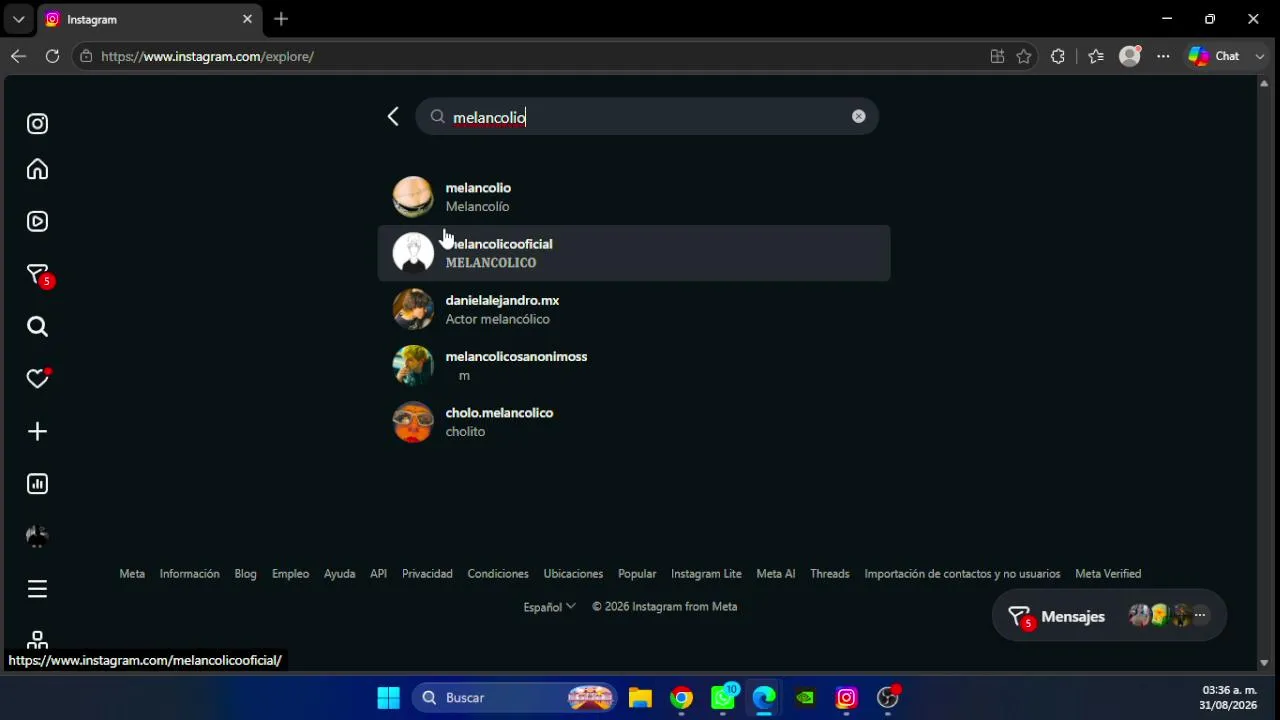The image size is (1280, 720).
Task: Click the browser Back arrow
Action: click(x=18, y=56)
